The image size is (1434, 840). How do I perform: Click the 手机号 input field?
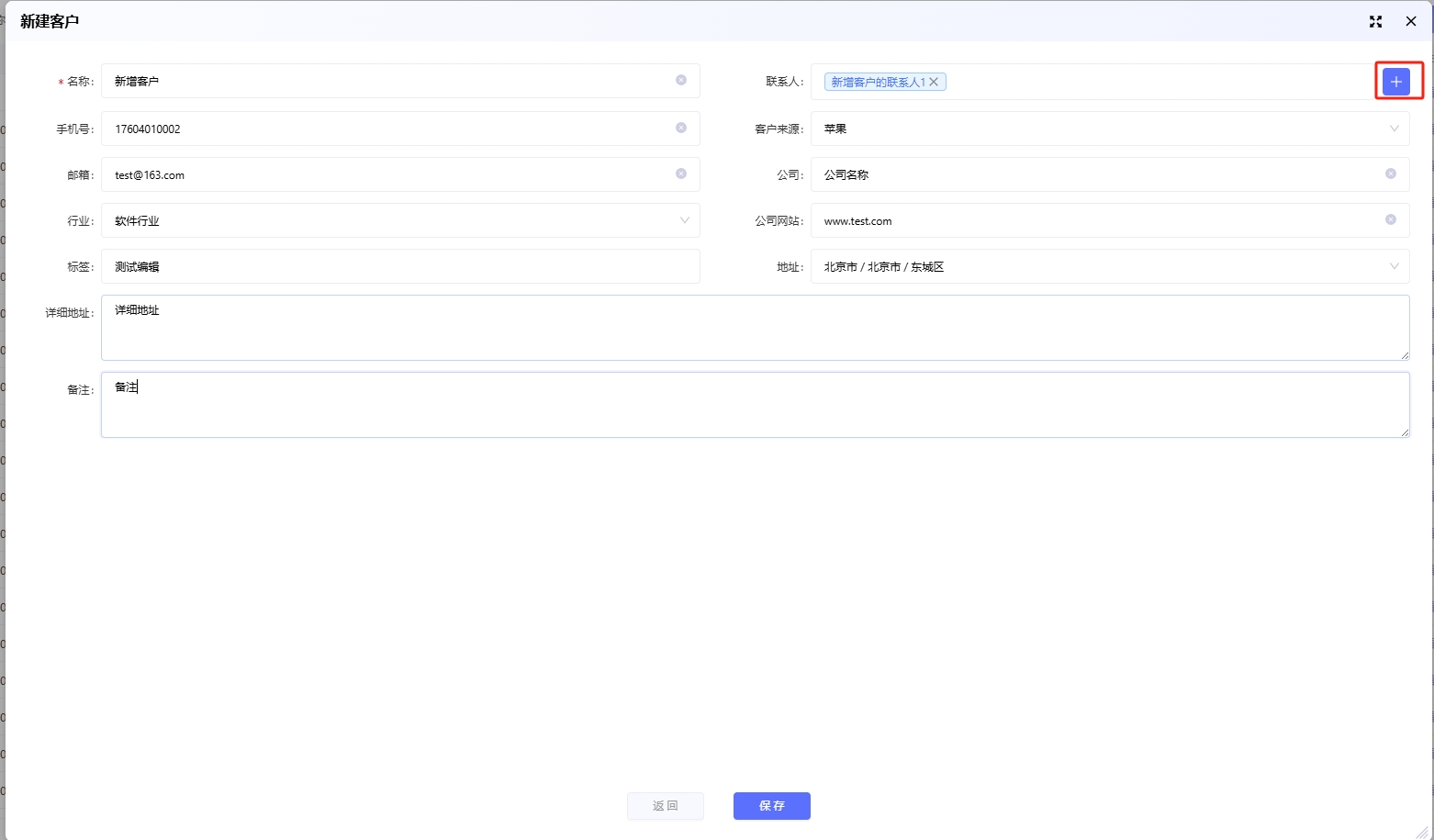pos(386,129)
